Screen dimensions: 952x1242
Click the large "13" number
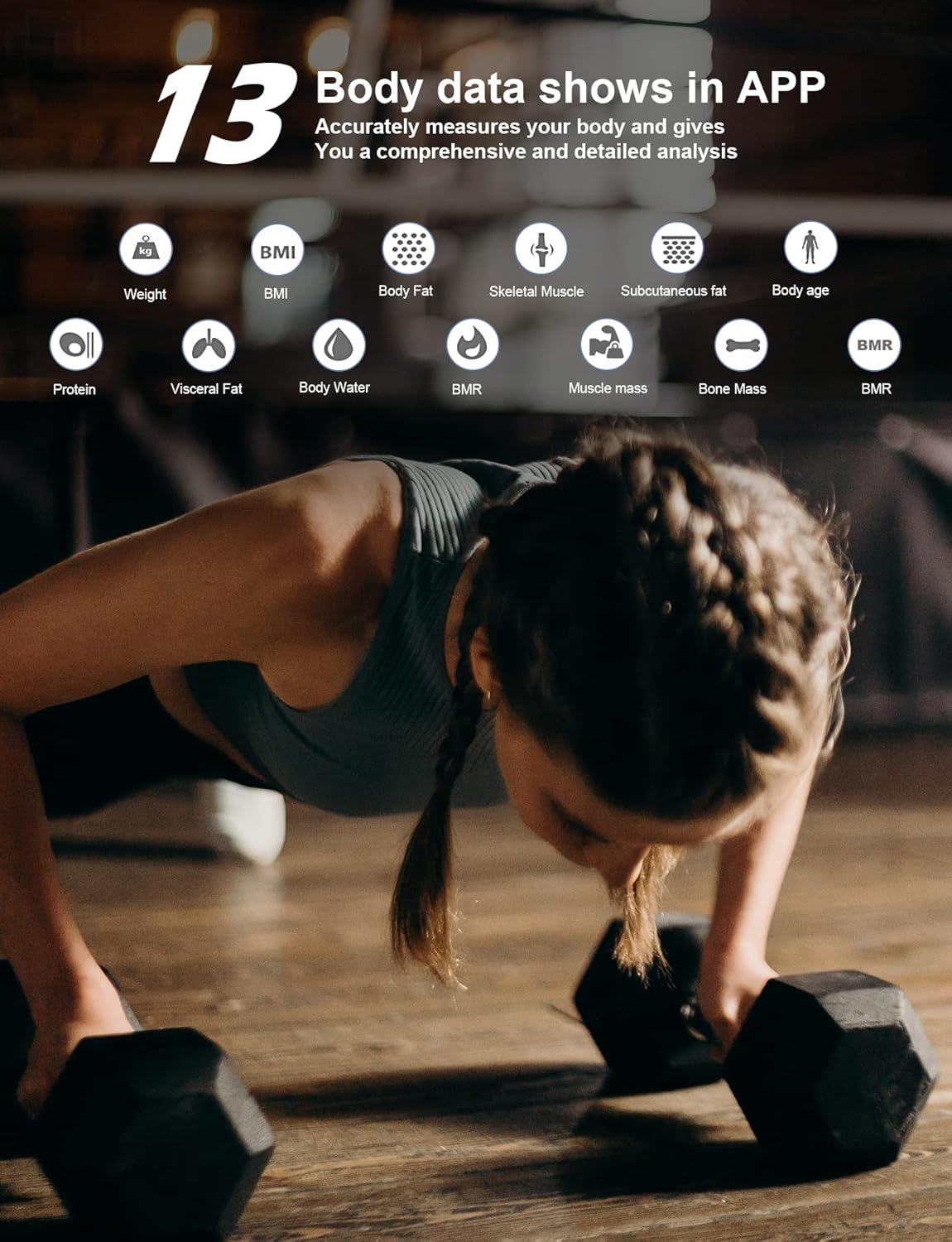coord(224,114)
